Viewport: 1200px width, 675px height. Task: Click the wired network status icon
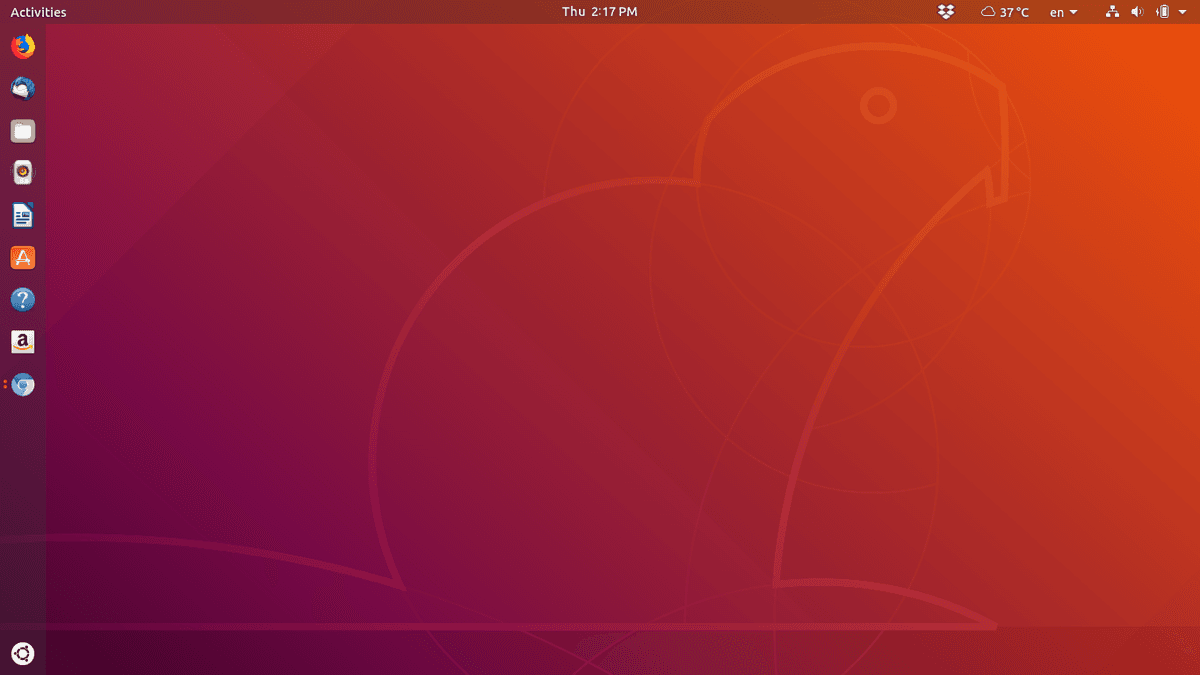click(1112, 12)
